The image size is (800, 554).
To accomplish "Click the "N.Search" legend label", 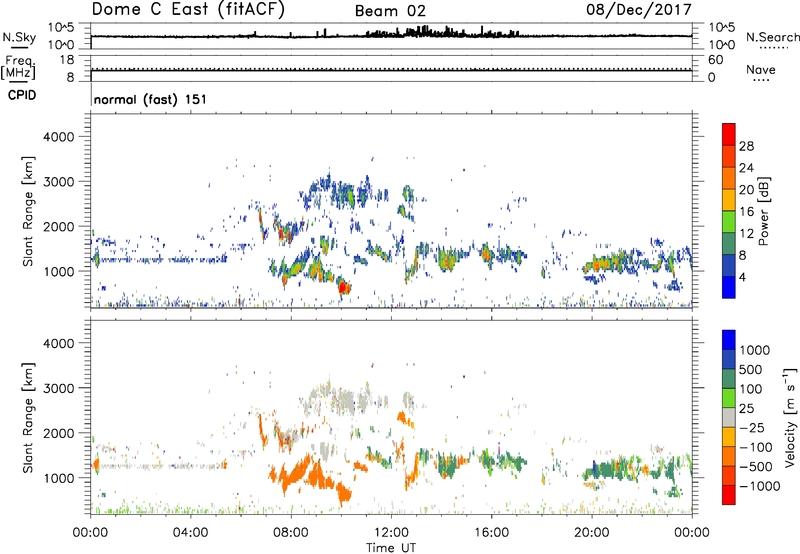I will point(772,37).
